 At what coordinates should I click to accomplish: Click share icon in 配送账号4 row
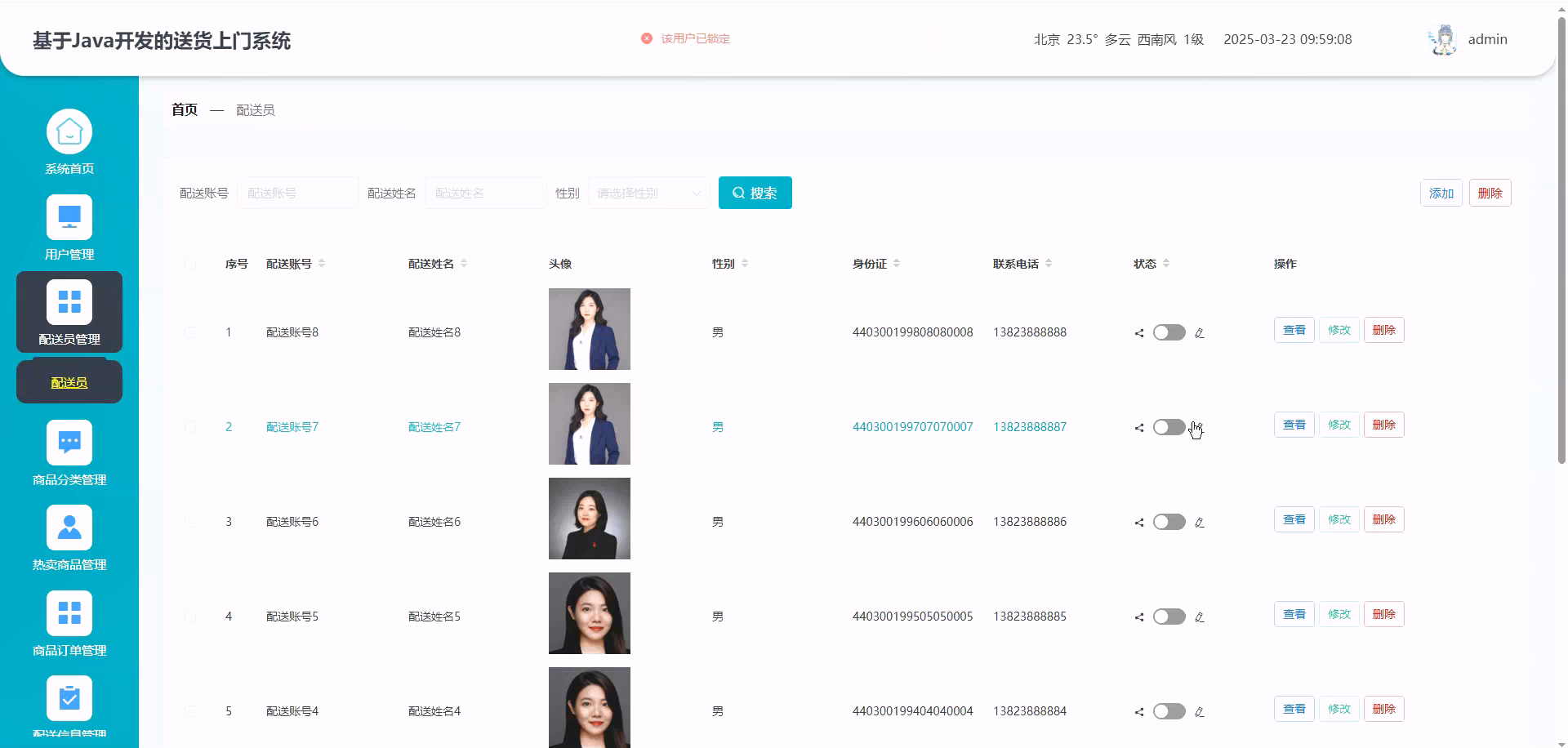[x=1139, y=712]
